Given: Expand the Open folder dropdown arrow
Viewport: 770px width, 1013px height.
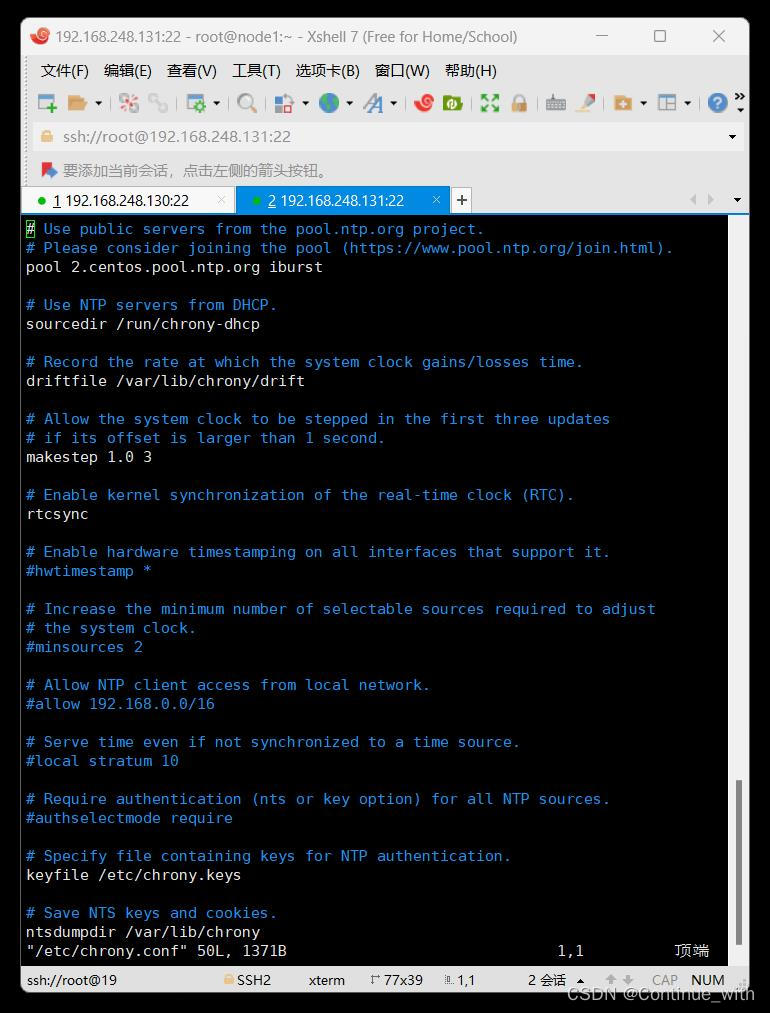Looking at the screenshot, I should (x=98, y=103).
